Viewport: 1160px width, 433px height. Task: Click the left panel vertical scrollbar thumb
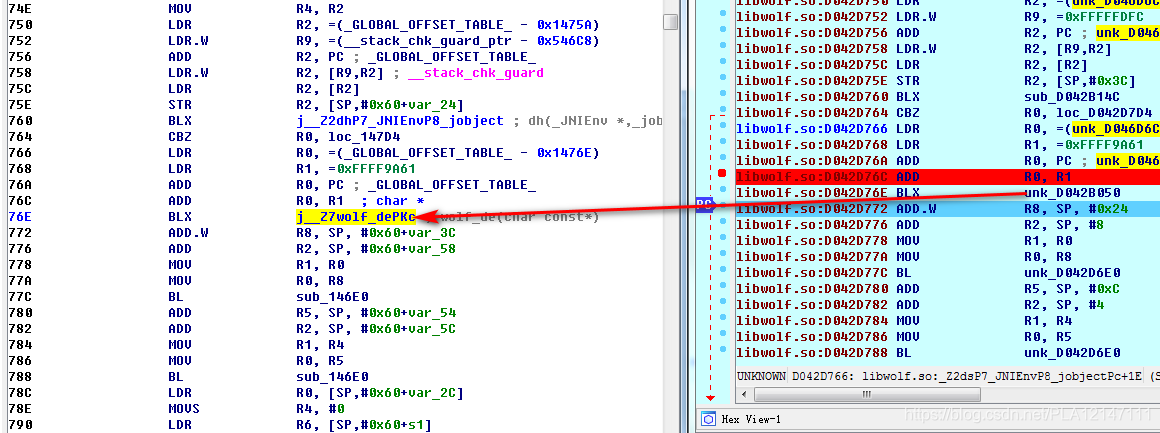coord(670,21)
